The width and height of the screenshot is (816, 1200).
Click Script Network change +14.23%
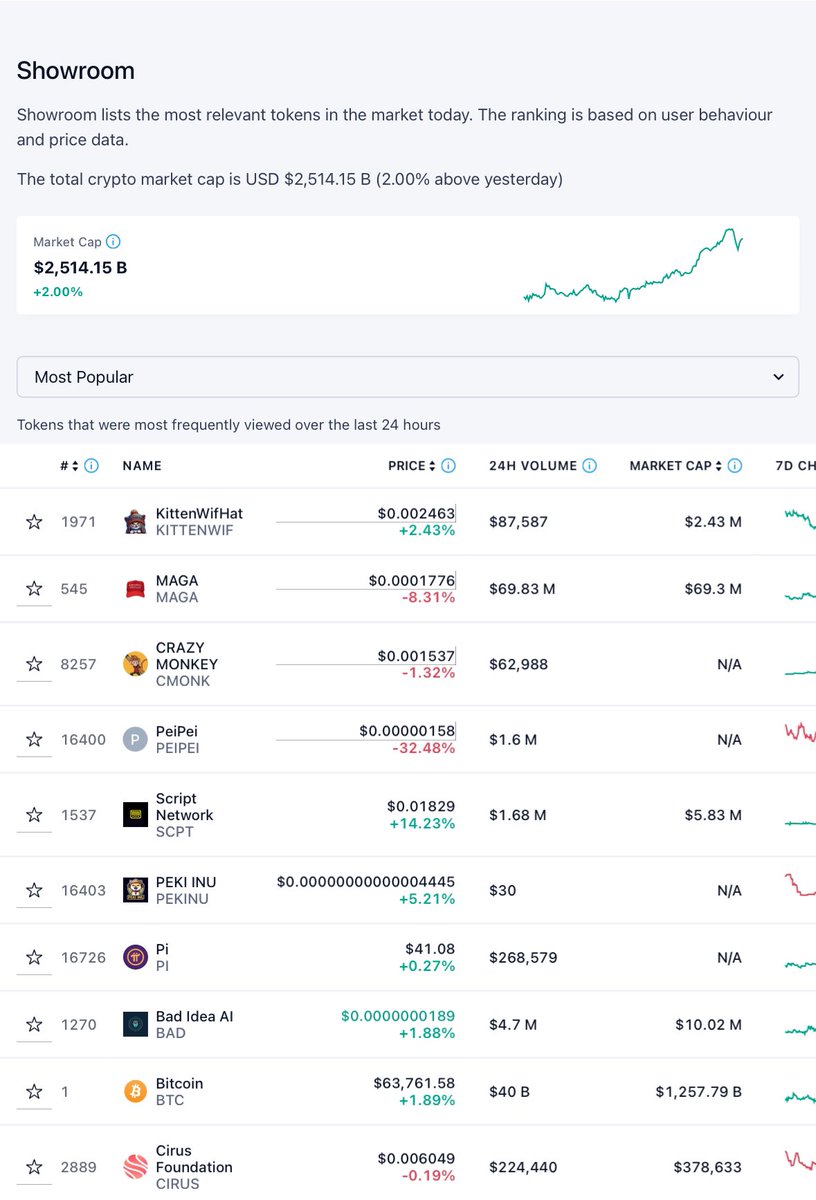tap(422, 823)
